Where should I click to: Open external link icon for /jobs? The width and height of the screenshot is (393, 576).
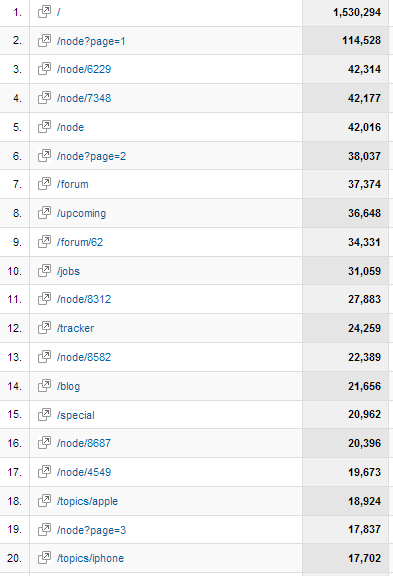[x=44, y=271]
